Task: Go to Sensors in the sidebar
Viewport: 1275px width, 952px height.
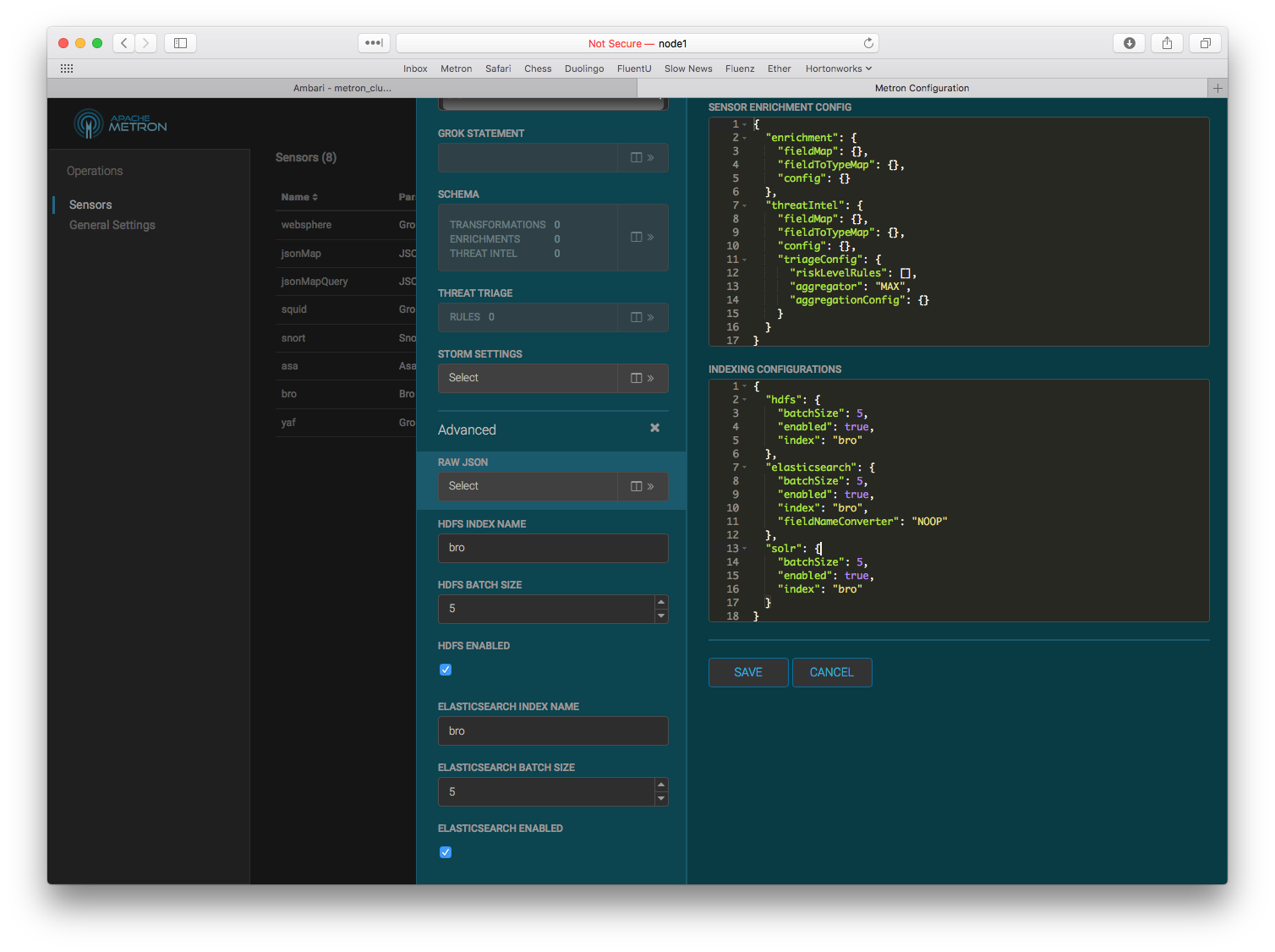Action: pyautogui.click(x=90, y=205)
